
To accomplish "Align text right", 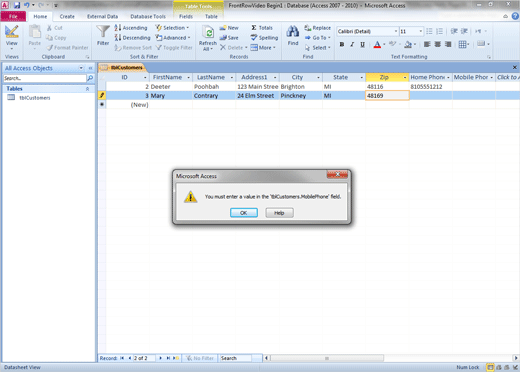I will tap(448, 44).
